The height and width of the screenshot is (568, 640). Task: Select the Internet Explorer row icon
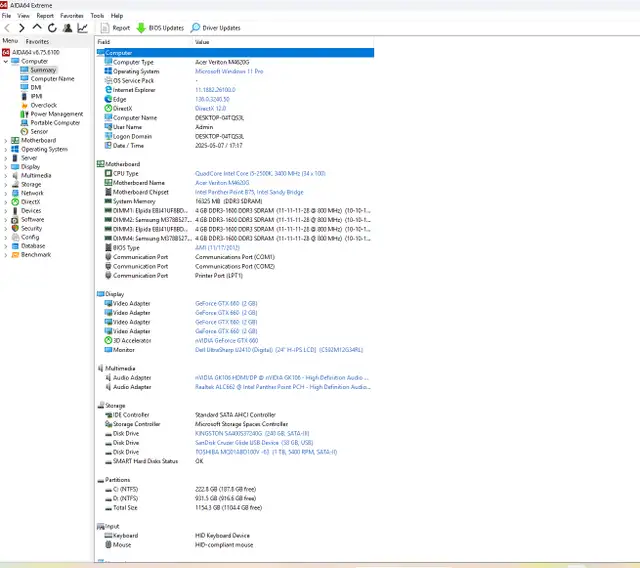click(x=108, y=90)
